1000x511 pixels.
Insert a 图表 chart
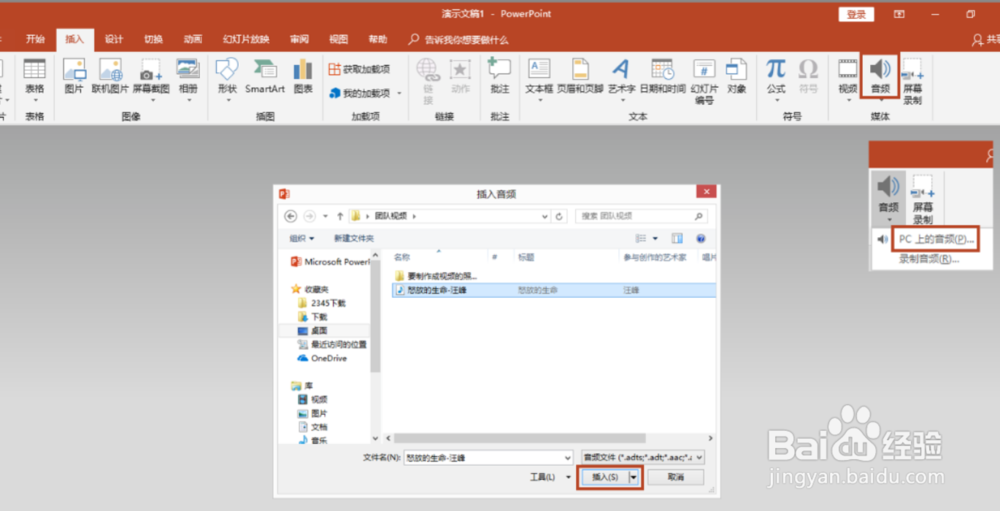click(x=303, y=77)
